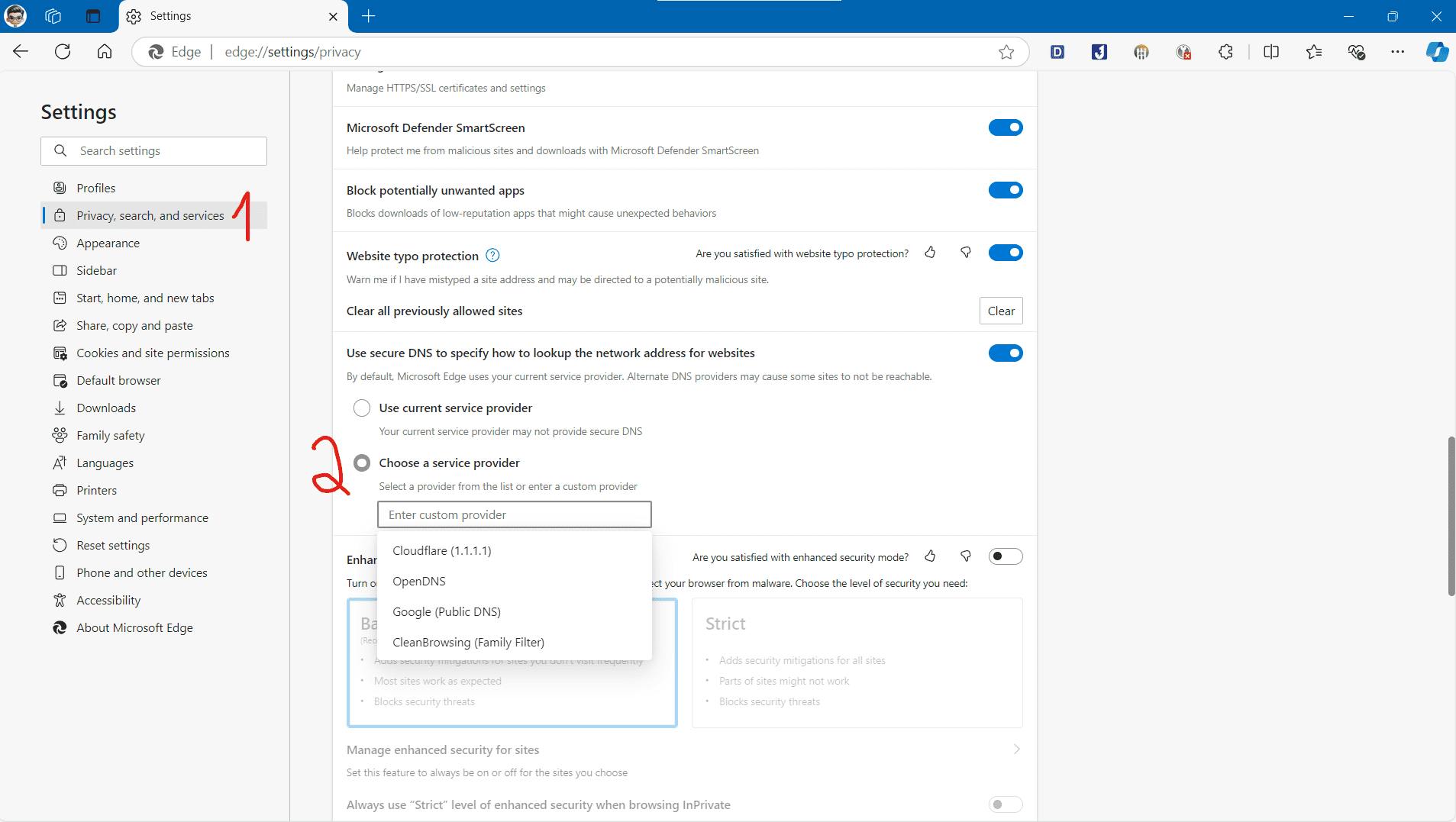
Task: Click the orange globe extension icon
Action: point(1141,52)
